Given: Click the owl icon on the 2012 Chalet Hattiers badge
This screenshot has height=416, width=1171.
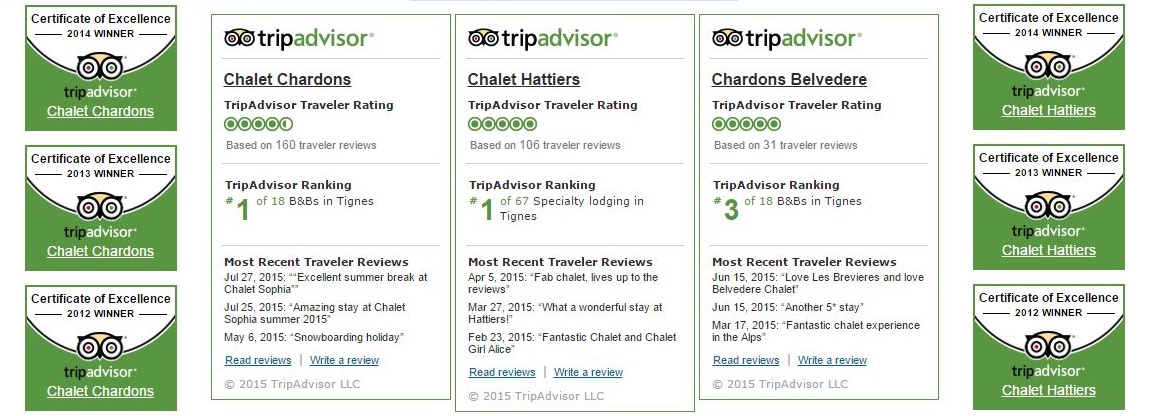Looking at the screenshot, I should coord(1049,346).
